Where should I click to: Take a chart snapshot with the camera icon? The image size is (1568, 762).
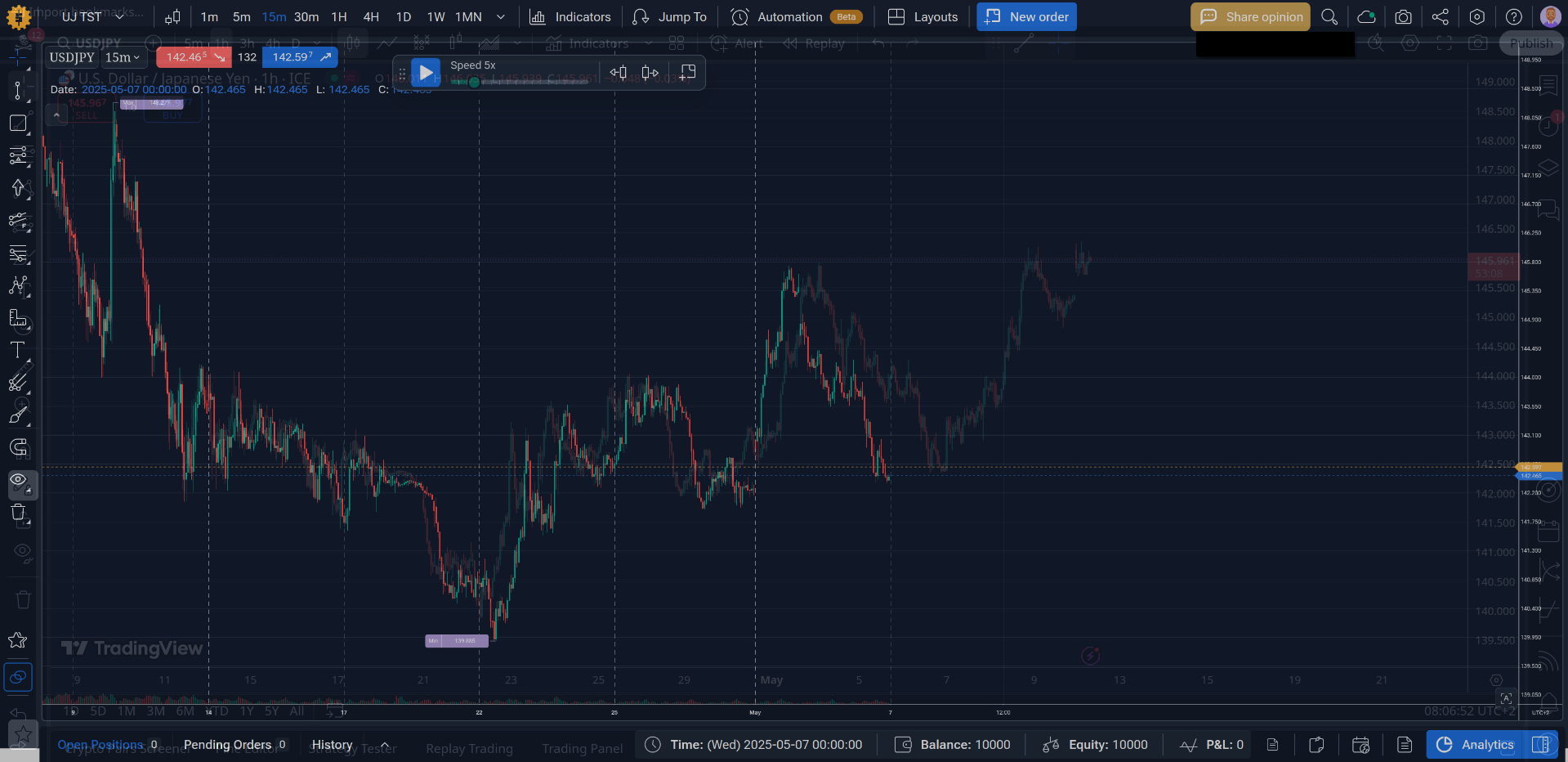pos(1403,17)
